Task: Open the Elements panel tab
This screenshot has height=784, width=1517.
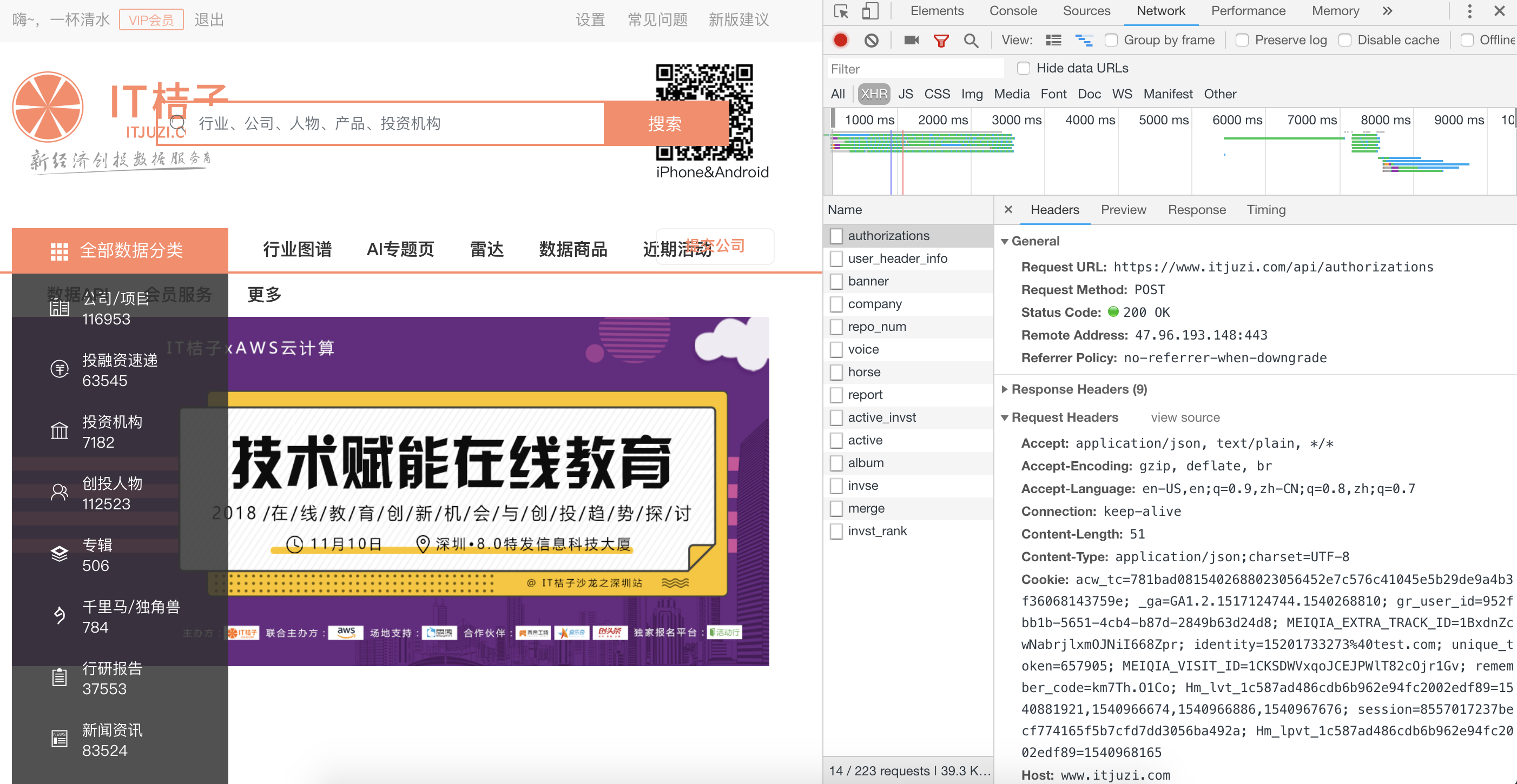Action: 937,11
